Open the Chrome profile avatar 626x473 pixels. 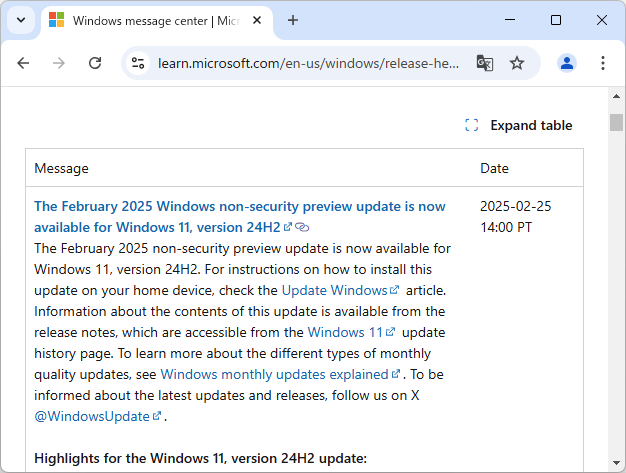coord(567,63)
